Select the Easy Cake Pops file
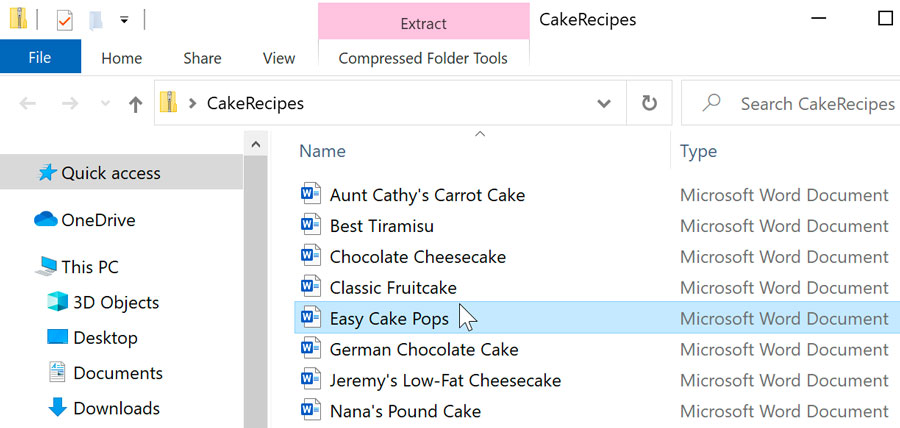This screenshot has width=900, height=428. click(389, 319)
